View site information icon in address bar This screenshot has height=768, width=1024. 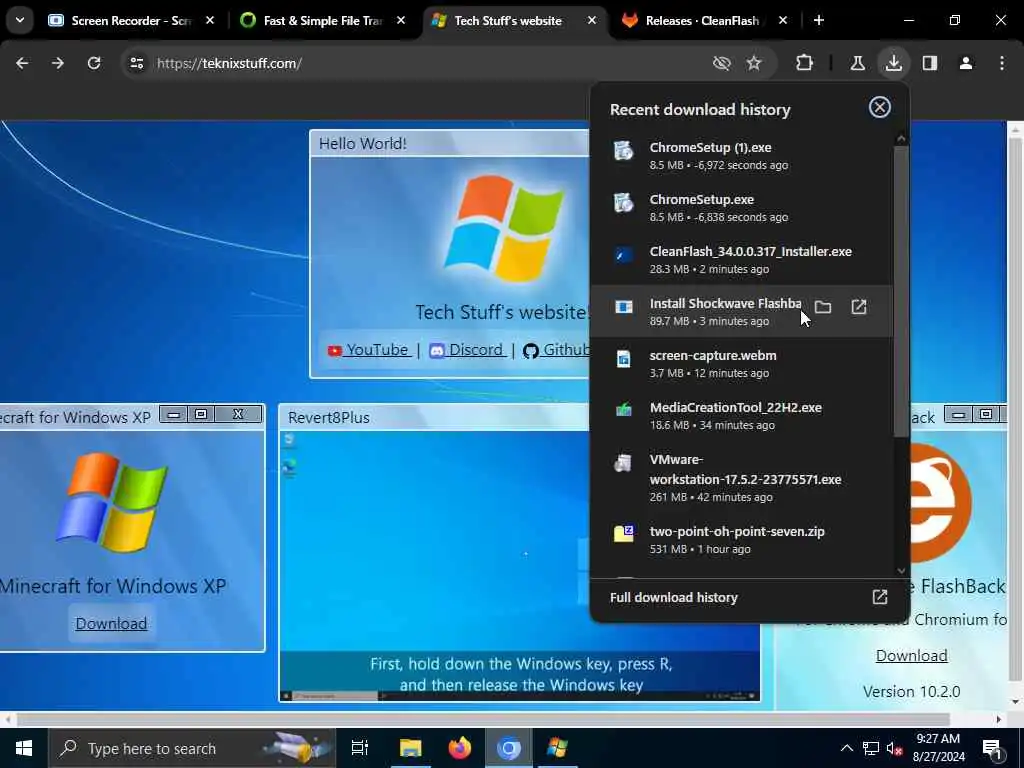click(x=136, y=63)
